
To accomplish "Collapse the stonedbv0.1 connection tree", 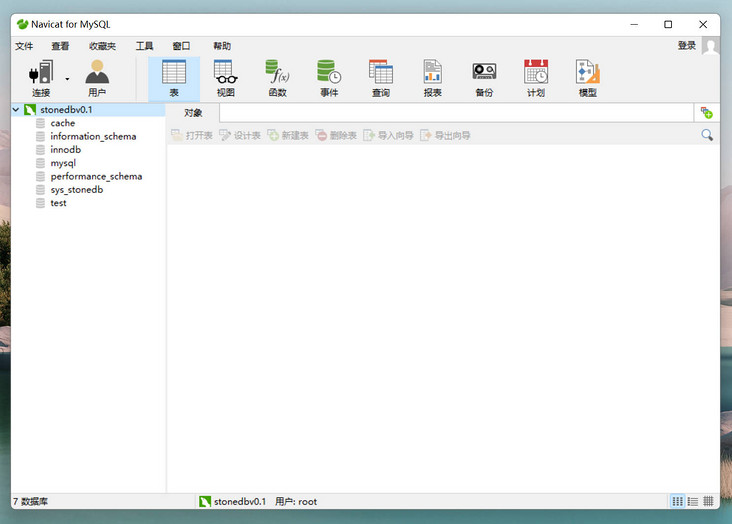I will point(16,110).
